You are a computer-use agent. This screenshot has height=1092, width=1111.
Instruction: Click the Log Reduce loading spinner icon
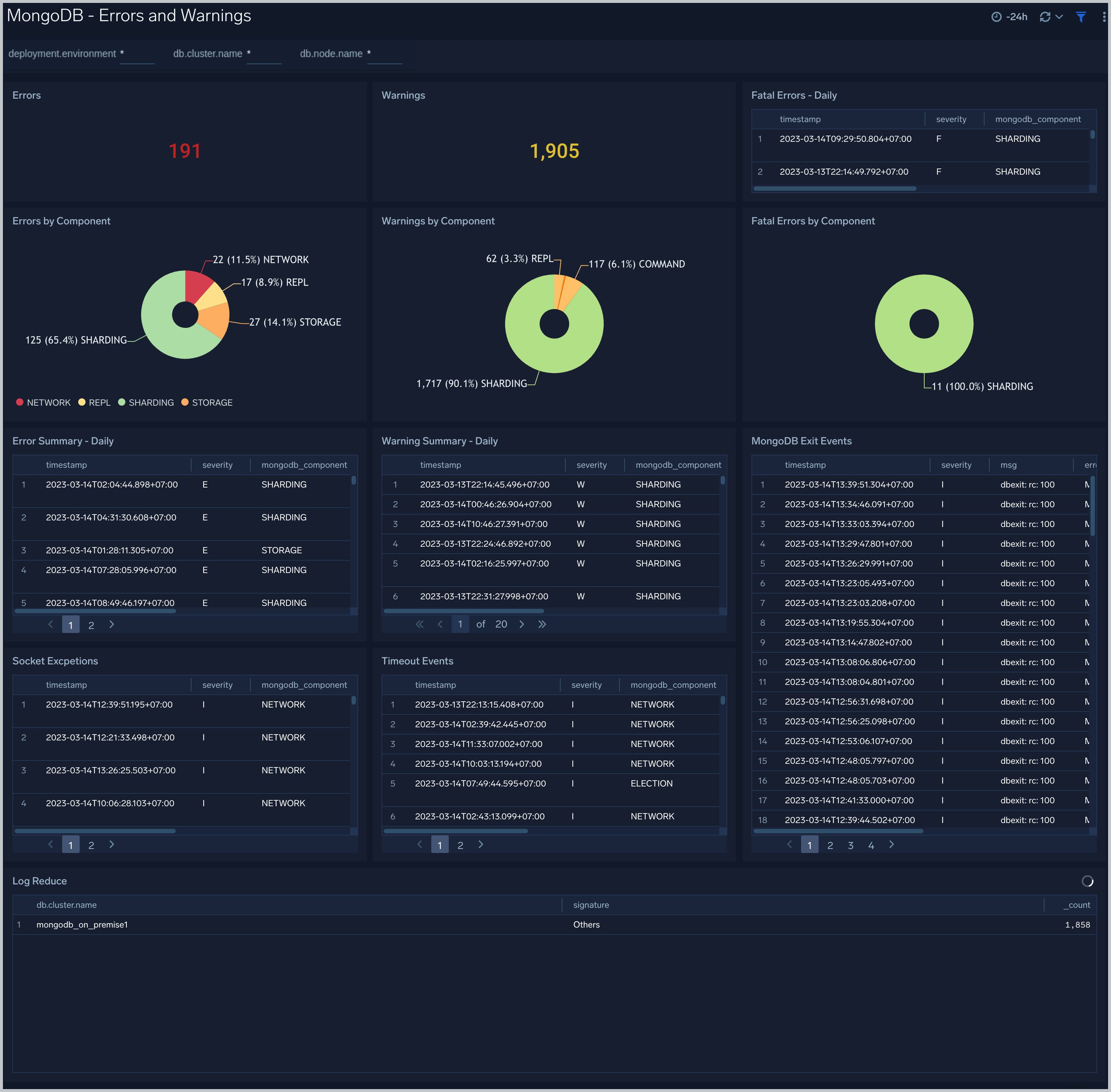pyautogui.click(x=1087, y=881)
